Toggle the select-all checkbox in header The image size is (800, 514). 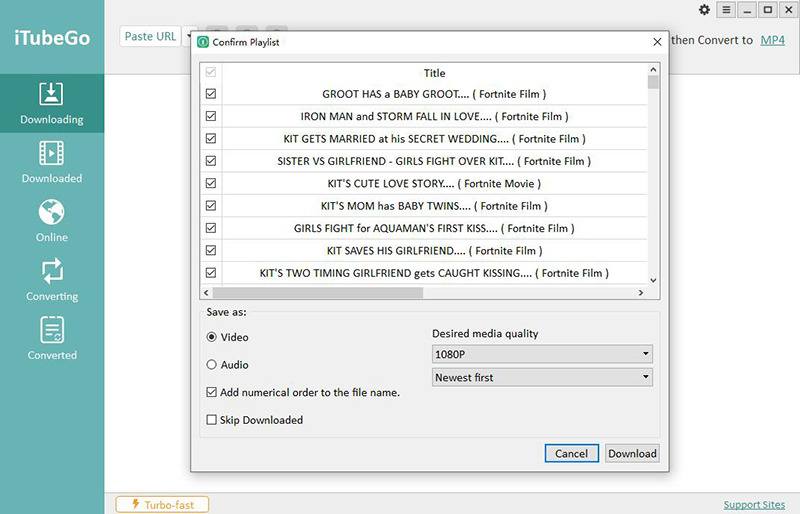(211, 72)
